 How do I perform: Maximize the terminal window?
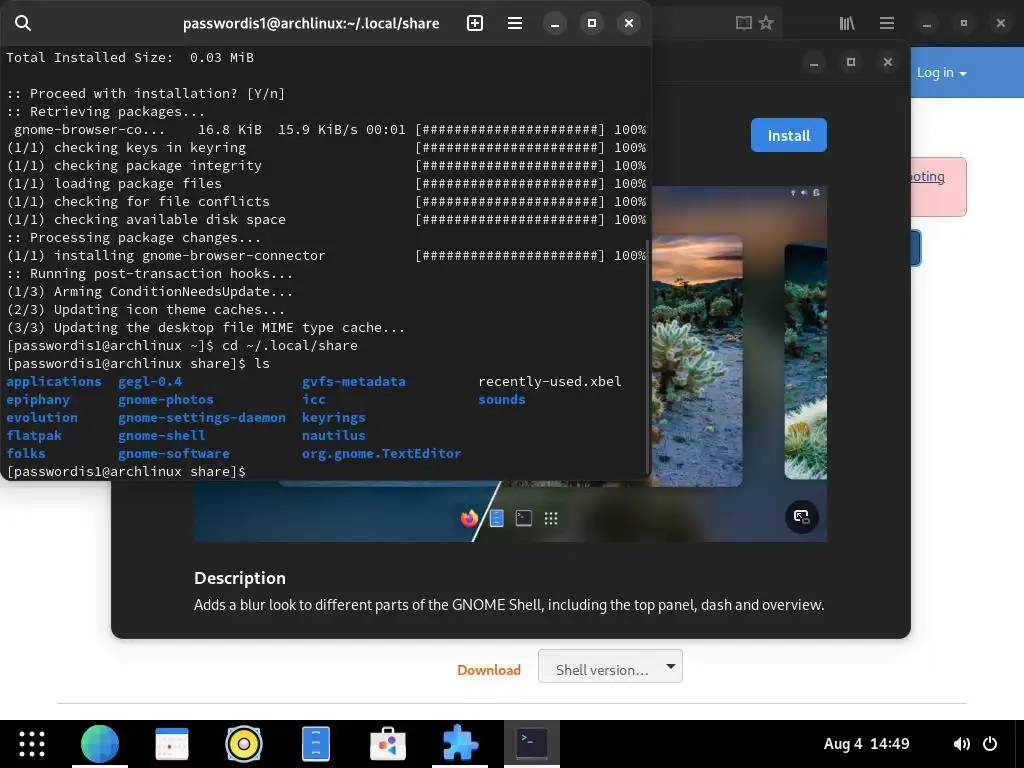(592, 24)
